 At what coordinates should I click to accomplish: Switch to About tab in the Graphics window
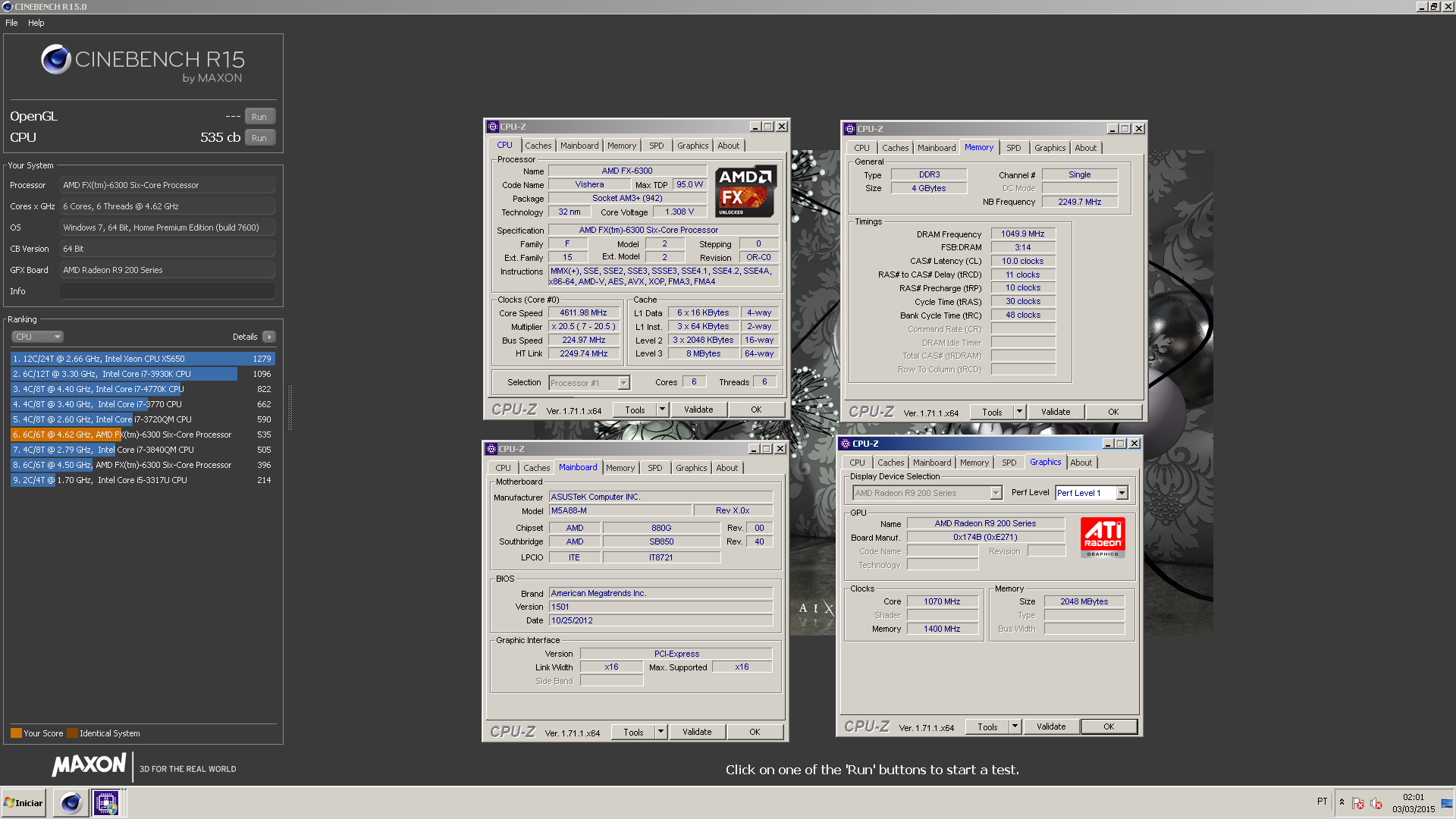(x=1081, y=463)
